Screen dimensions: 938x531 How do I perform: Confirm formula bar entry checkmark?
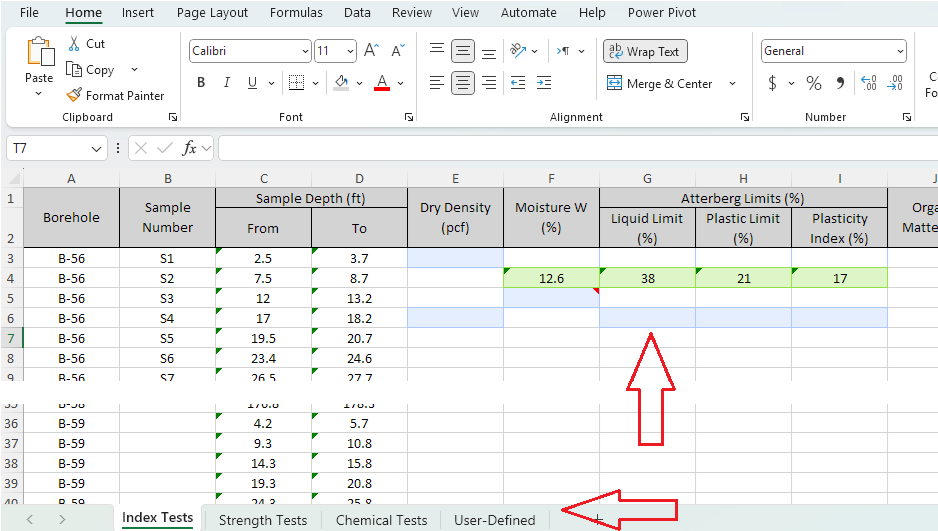coord(165,148)
